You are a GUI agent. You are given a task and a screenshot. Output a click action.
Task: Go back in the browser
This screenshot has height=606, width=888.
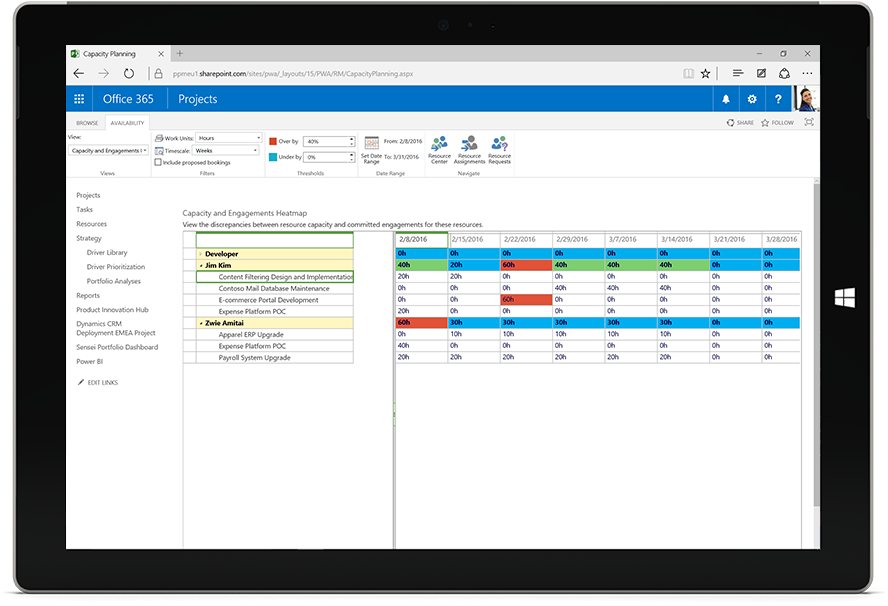point(79,74)
